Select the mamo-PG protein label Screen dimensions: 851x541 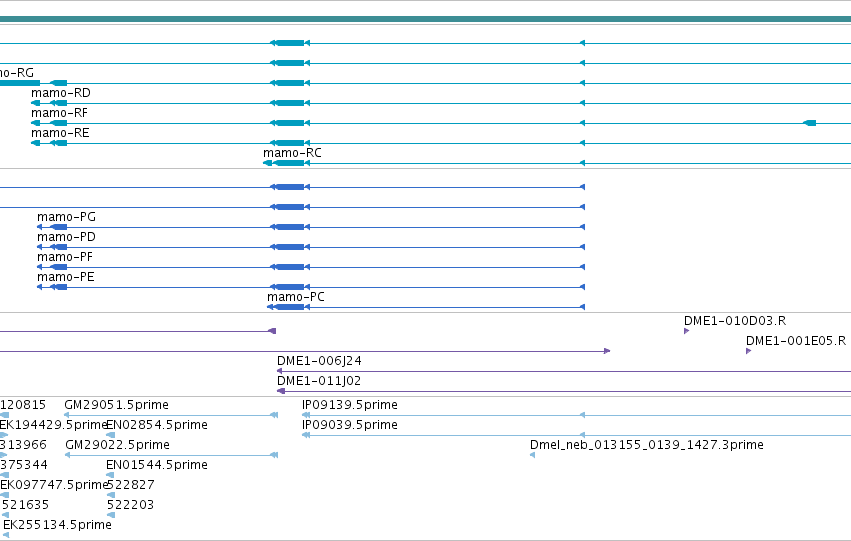[66, 217]
